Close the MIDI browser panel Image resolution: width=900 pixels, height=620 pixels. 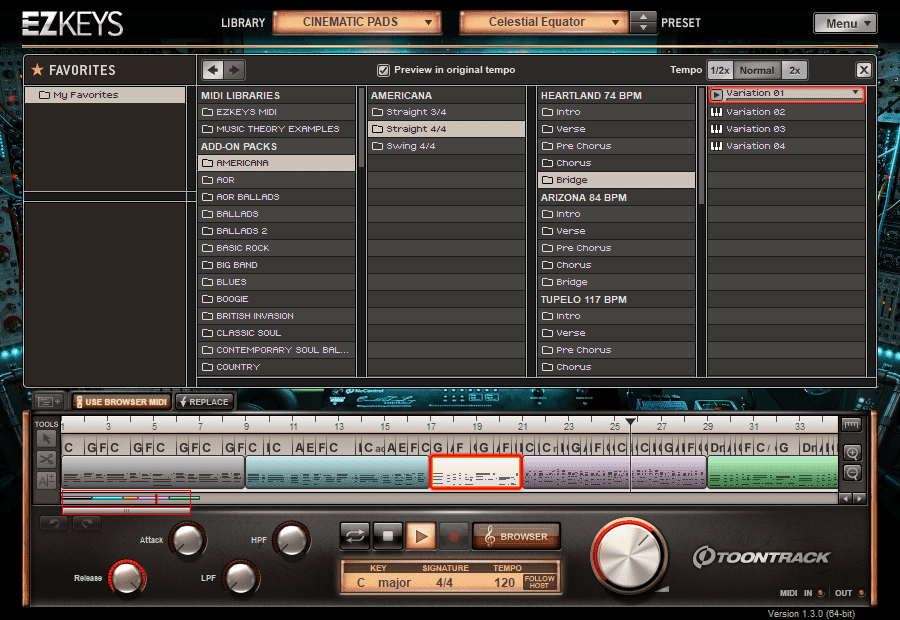[863, 70]
